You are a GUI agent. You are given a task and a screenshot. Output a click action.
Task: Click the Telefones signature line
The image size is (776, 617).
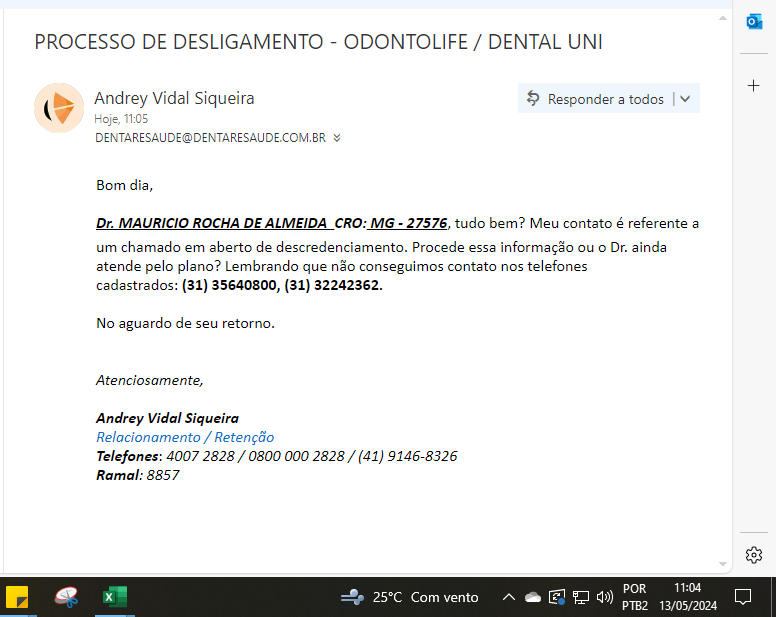pyautogui.click(x=277, y=456)
